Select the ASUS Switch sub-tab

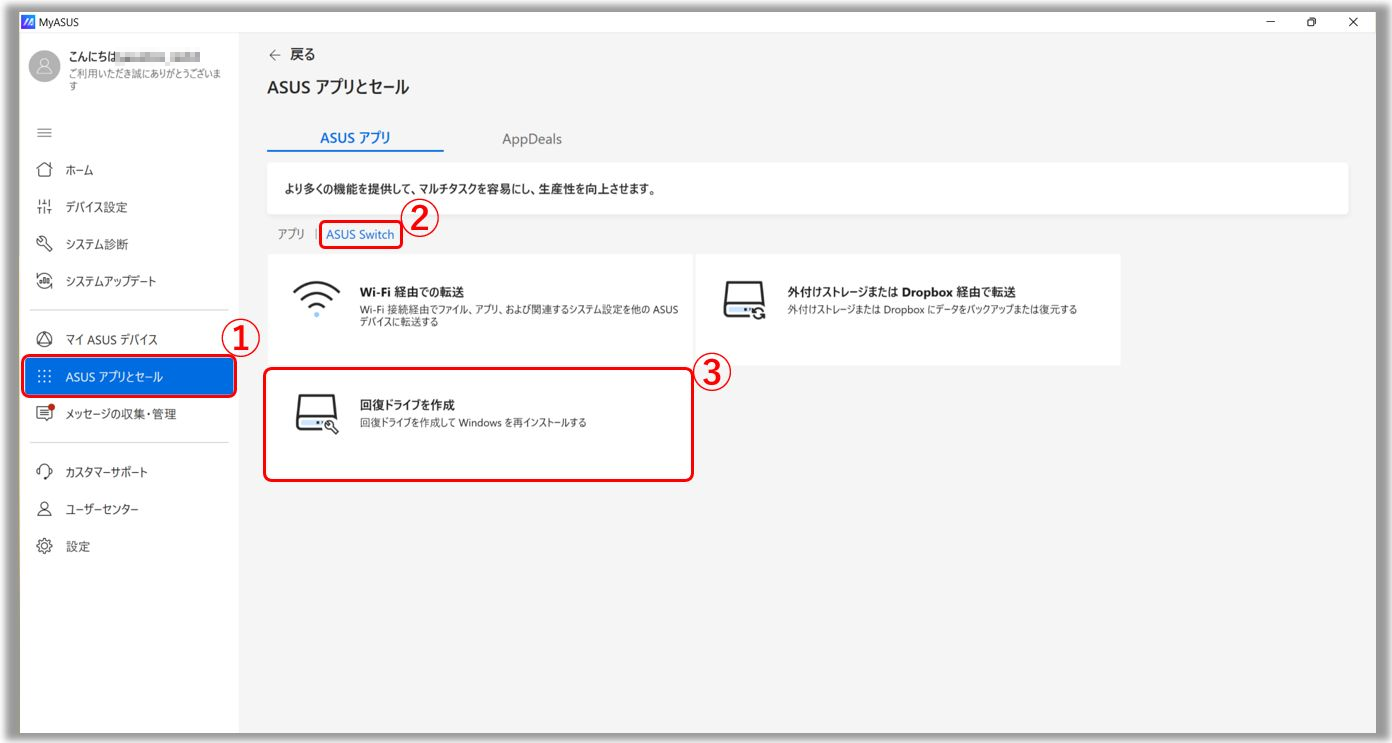(360, 234)
